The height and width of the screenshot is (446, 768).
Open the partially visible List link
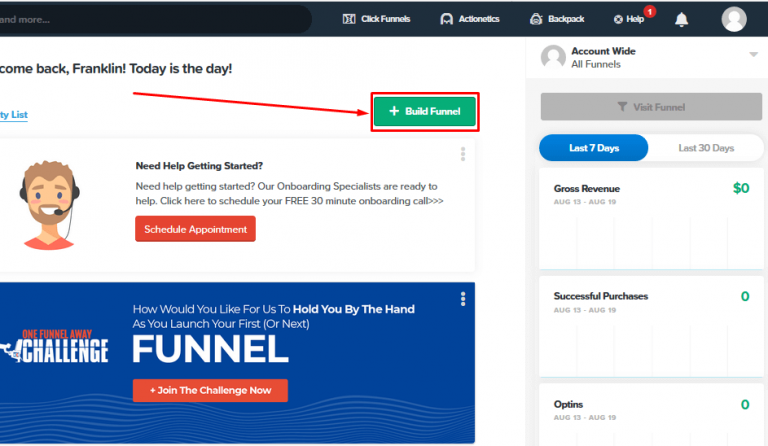pos(14,115)
